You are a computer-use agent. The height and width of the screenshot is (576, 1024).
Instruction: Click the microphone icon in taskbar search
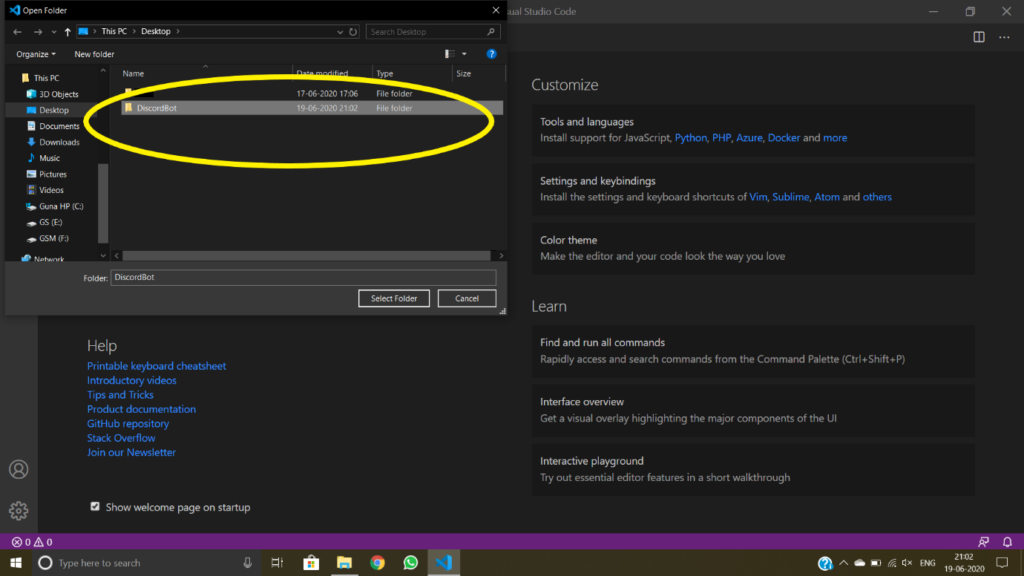coord(248,563)
